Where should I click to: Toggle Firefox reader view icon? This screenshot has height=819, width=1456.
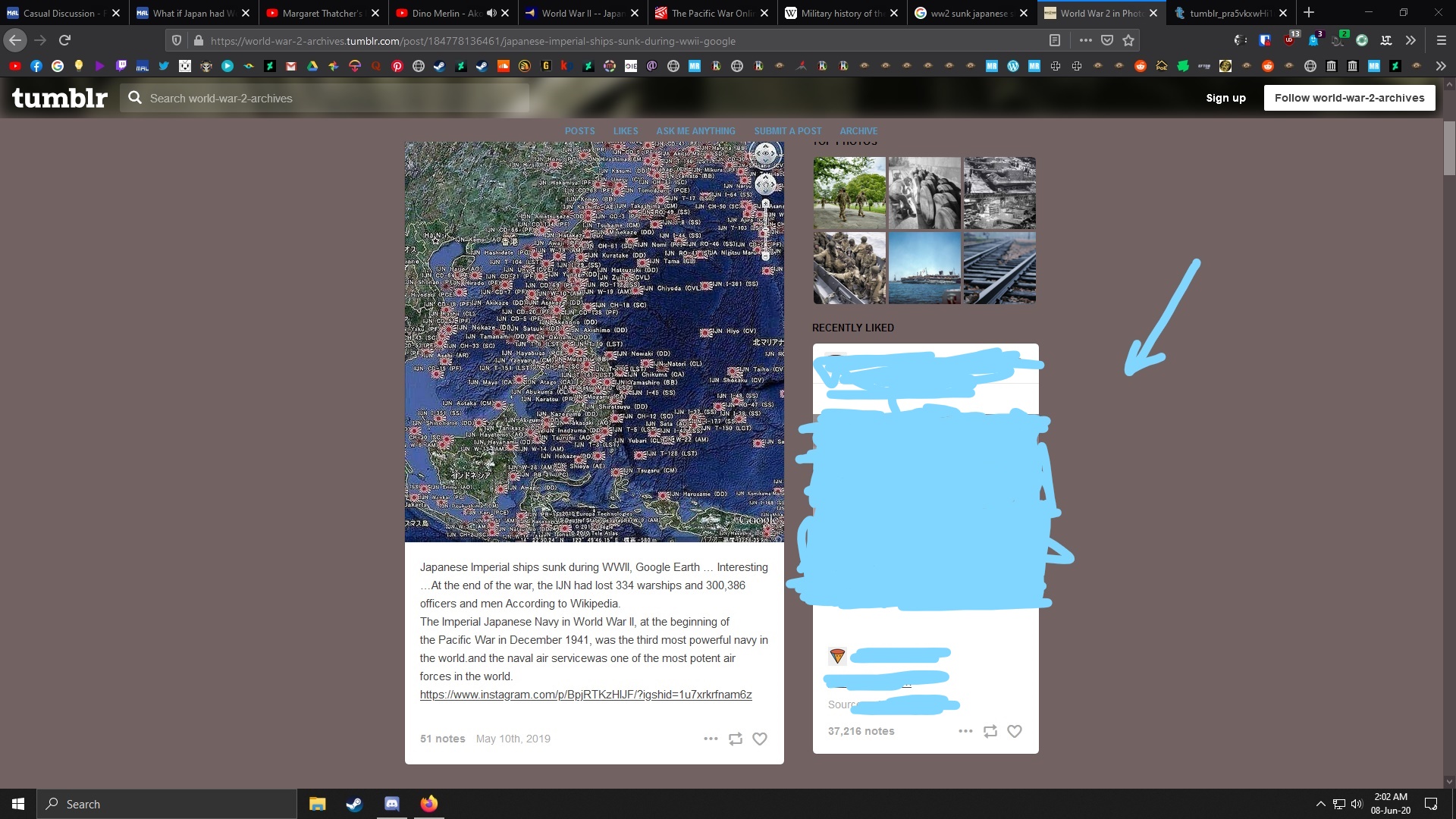coord(1055,40)
